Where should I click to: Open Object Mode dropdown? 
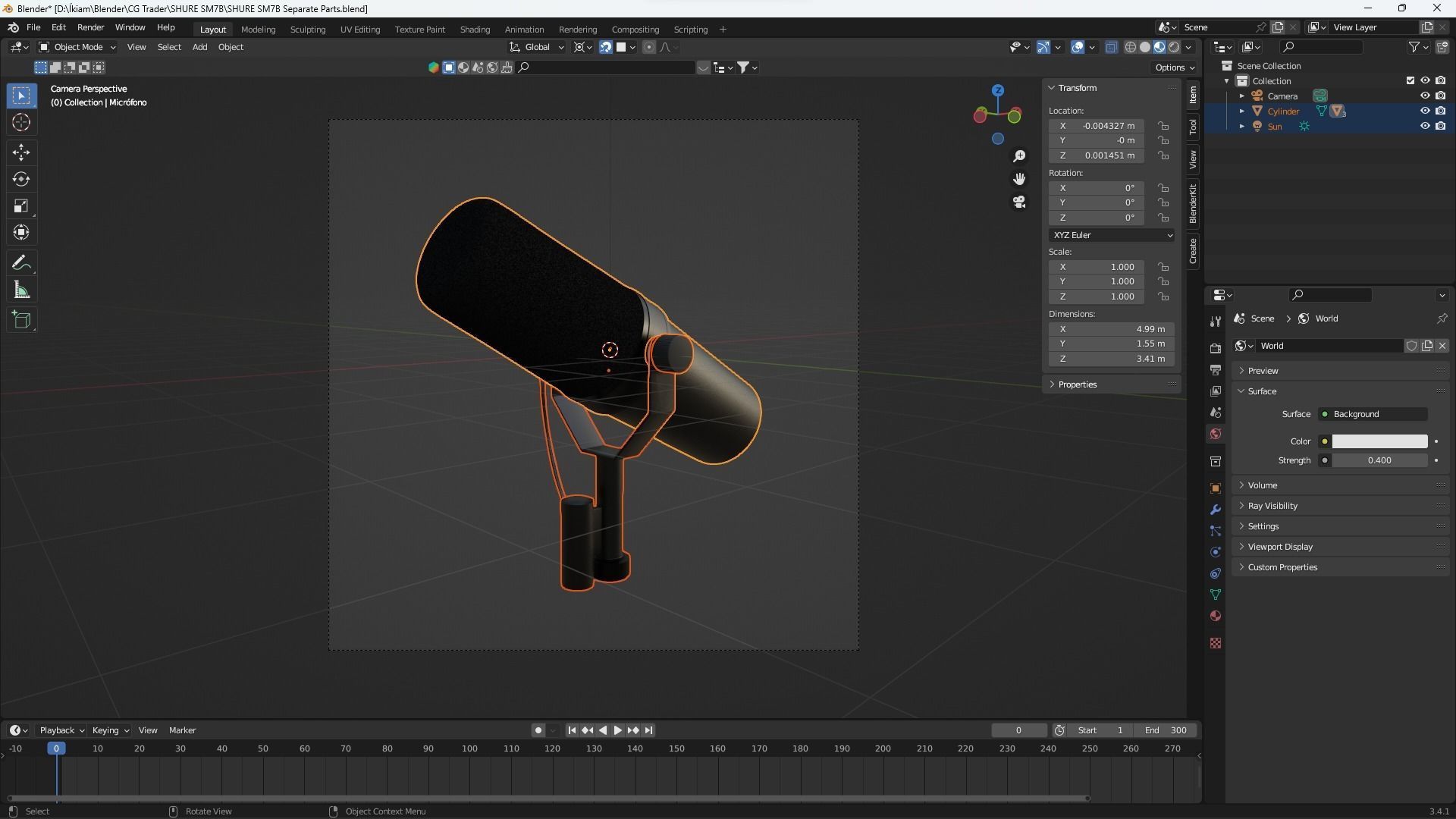(x=77, y=47)
